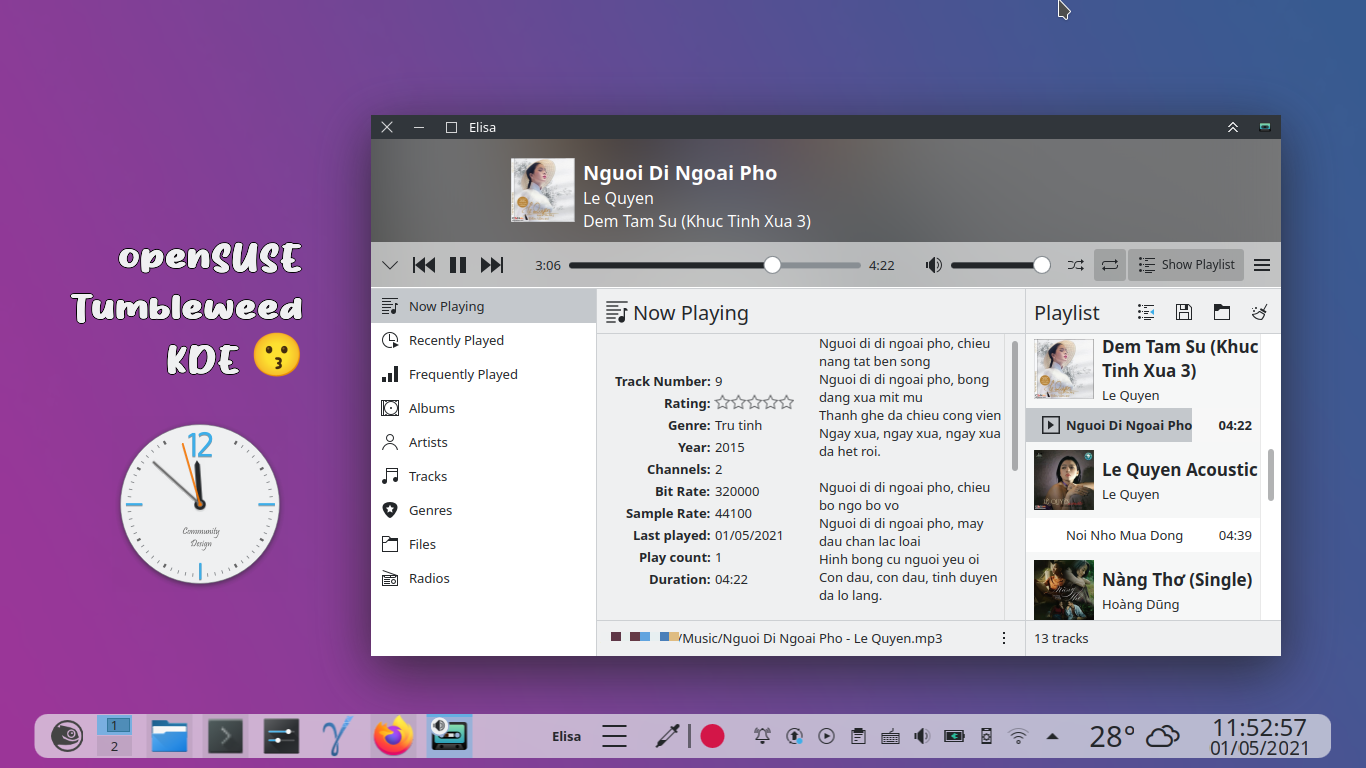Viewport: 1366px width, 768px height.
Task: Click the Files folder icon in sidebar
Action: (390, 544)
